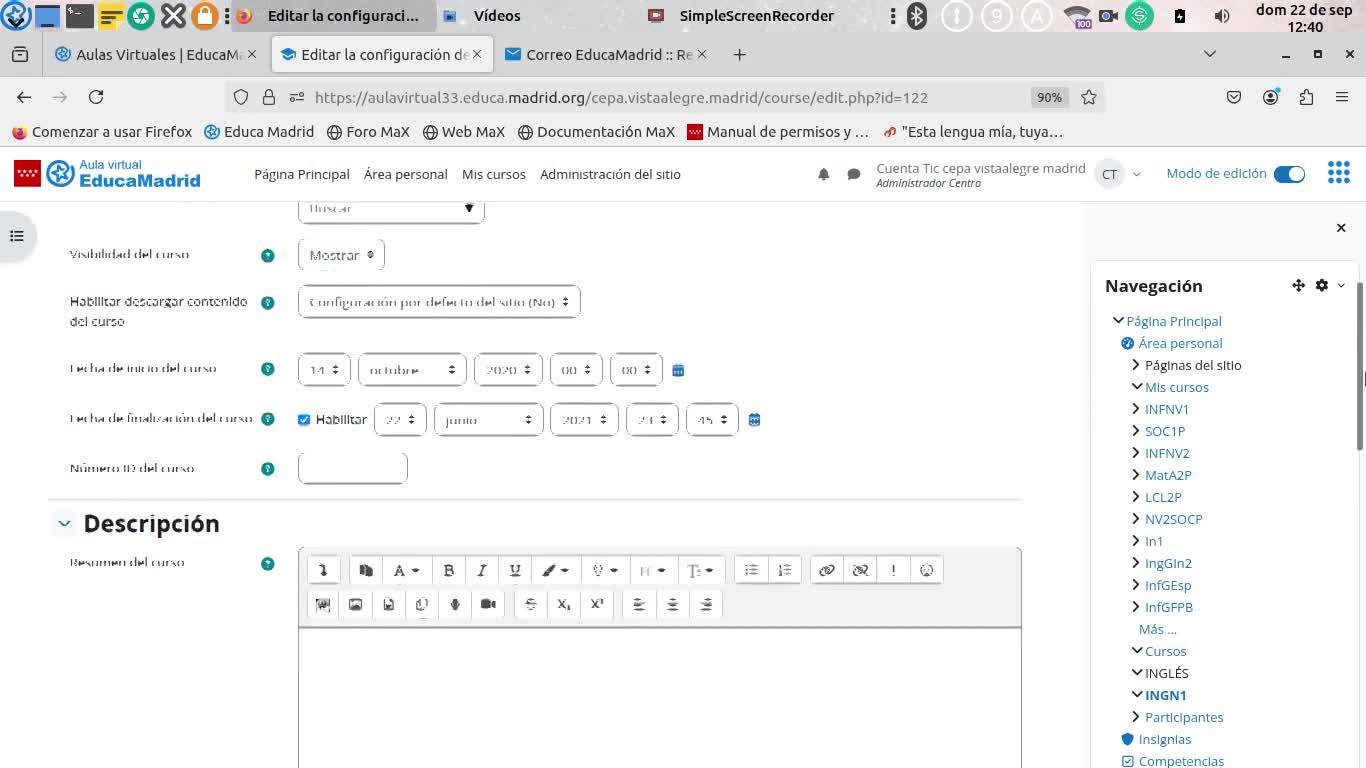Open the messaging chat bubble icon

click(x=854, y=174)
